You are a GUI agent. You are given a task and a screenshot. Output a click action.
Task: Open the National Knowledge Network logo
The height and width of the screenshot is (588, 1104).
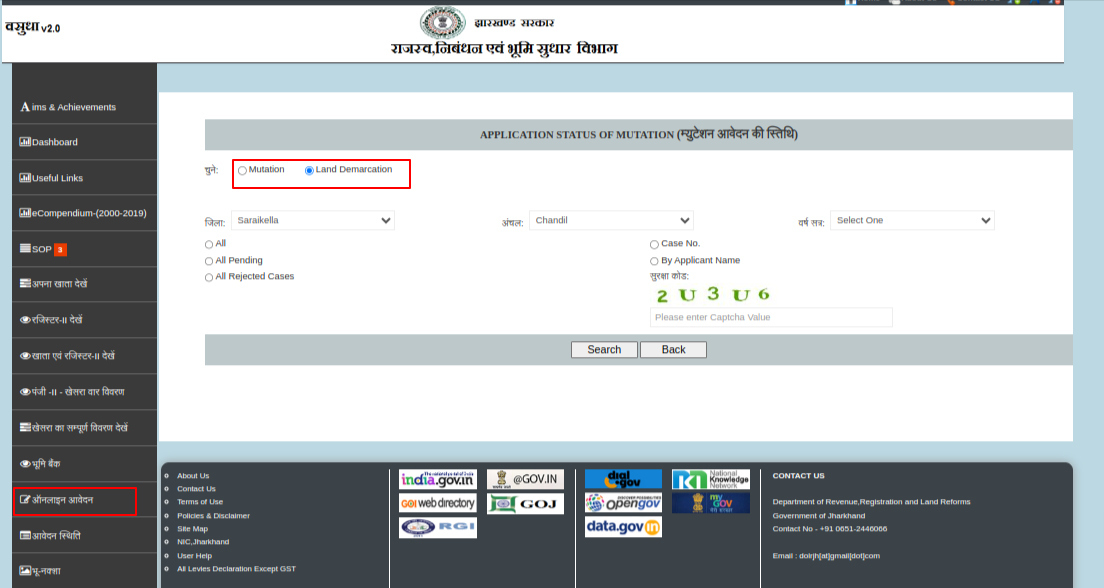coord(709,479)
